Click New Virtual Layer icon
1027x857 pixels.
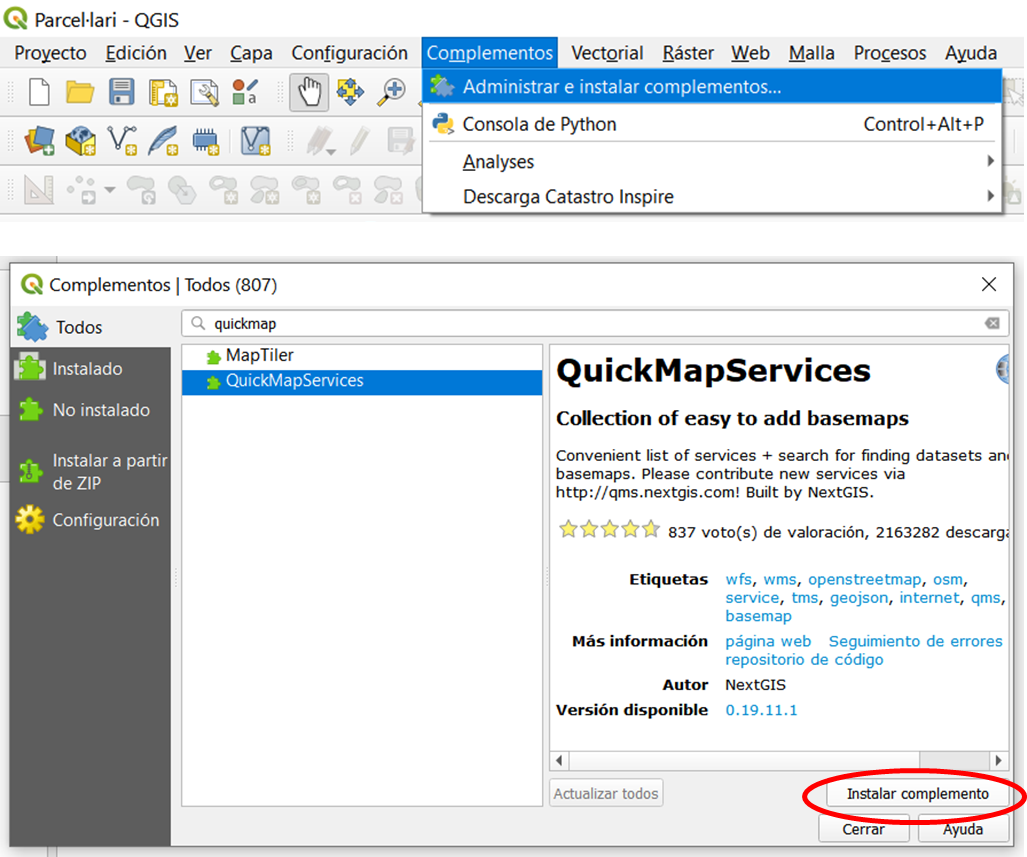[x=255, y=141]
